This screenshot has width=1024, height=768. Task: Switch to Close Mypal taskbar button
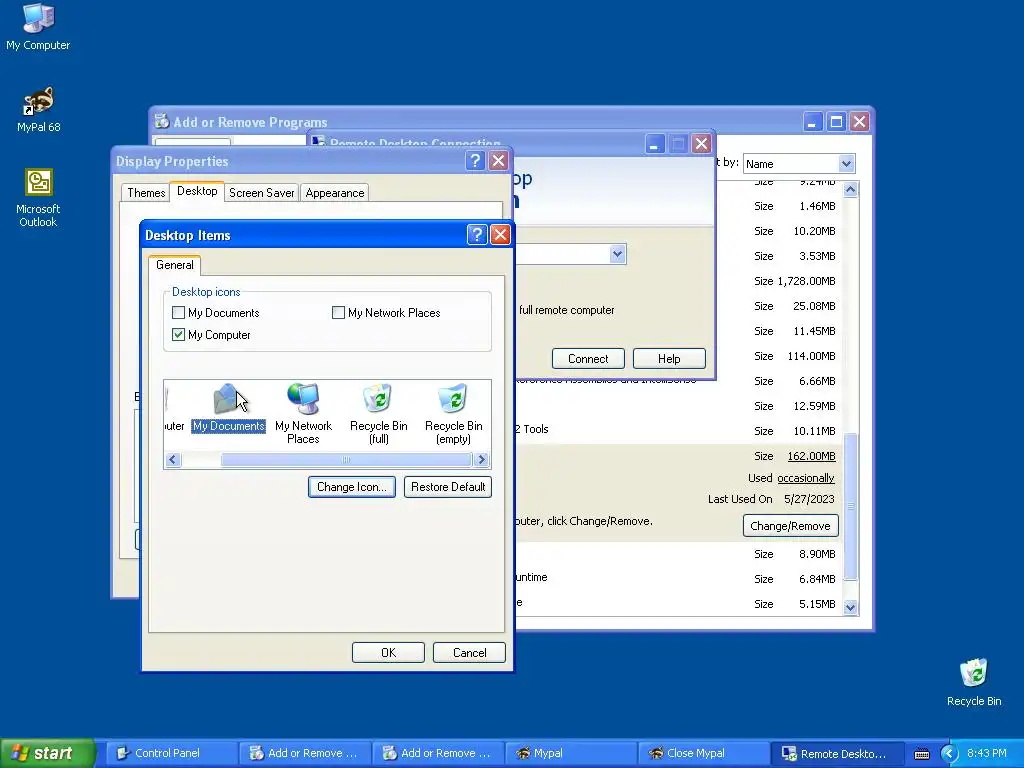click(x=703, y=753)
